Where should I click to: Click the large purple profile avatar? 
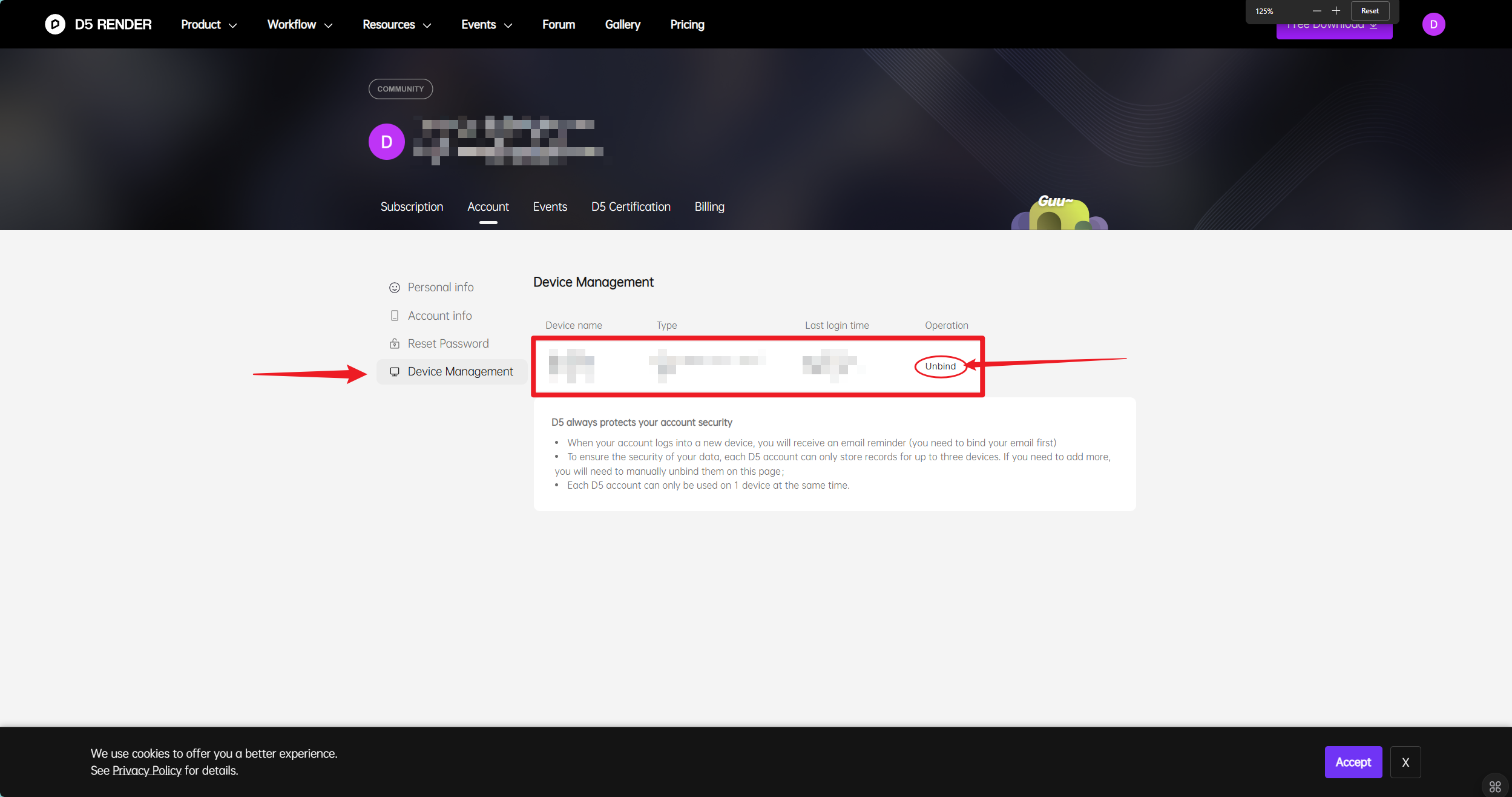tap(387, 142)
